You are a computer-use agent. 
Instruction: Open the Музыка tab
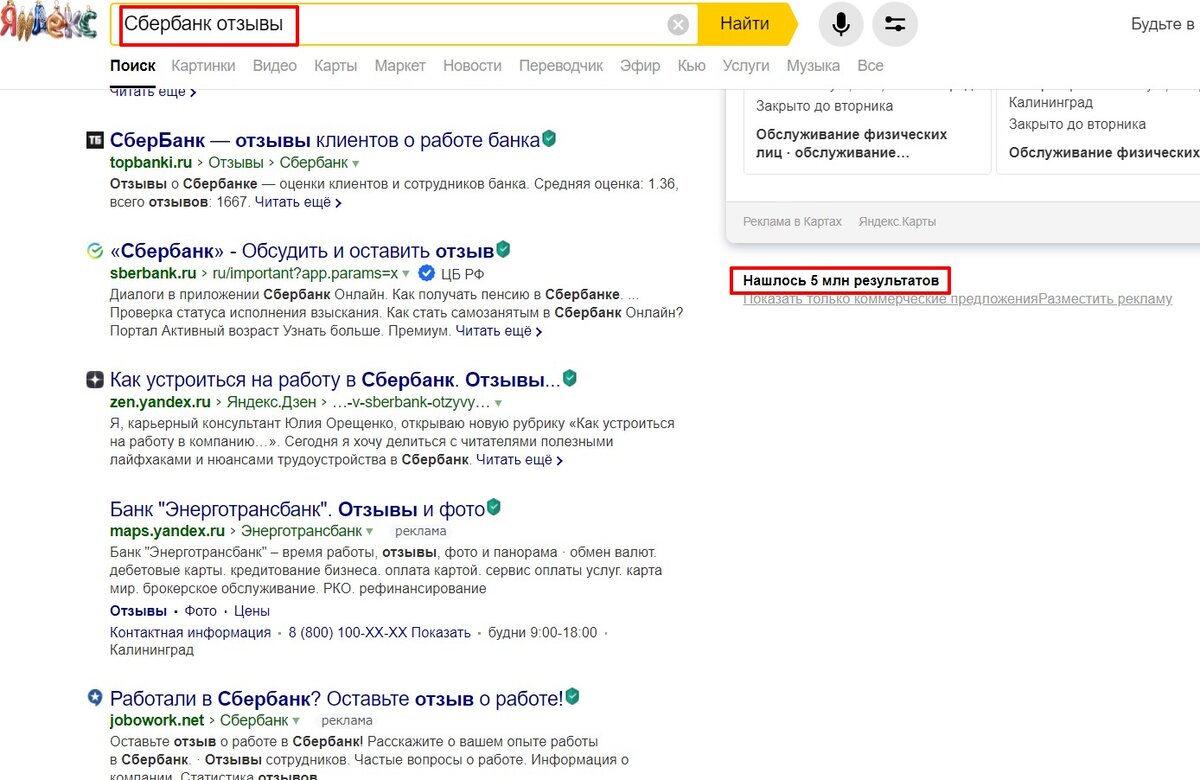(813, 65)
